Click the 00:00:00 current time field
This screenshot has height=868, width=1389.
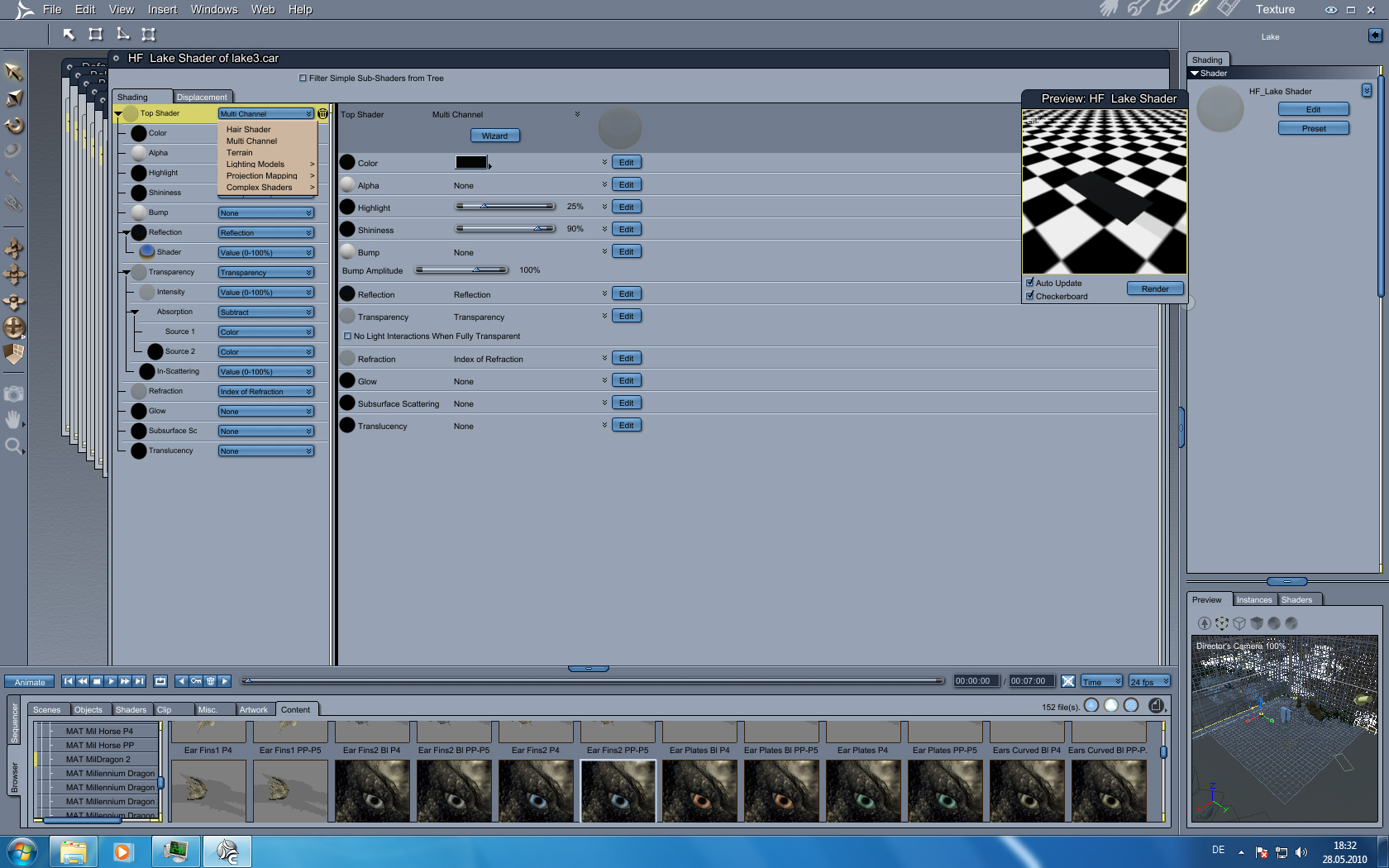coord(976,681)
